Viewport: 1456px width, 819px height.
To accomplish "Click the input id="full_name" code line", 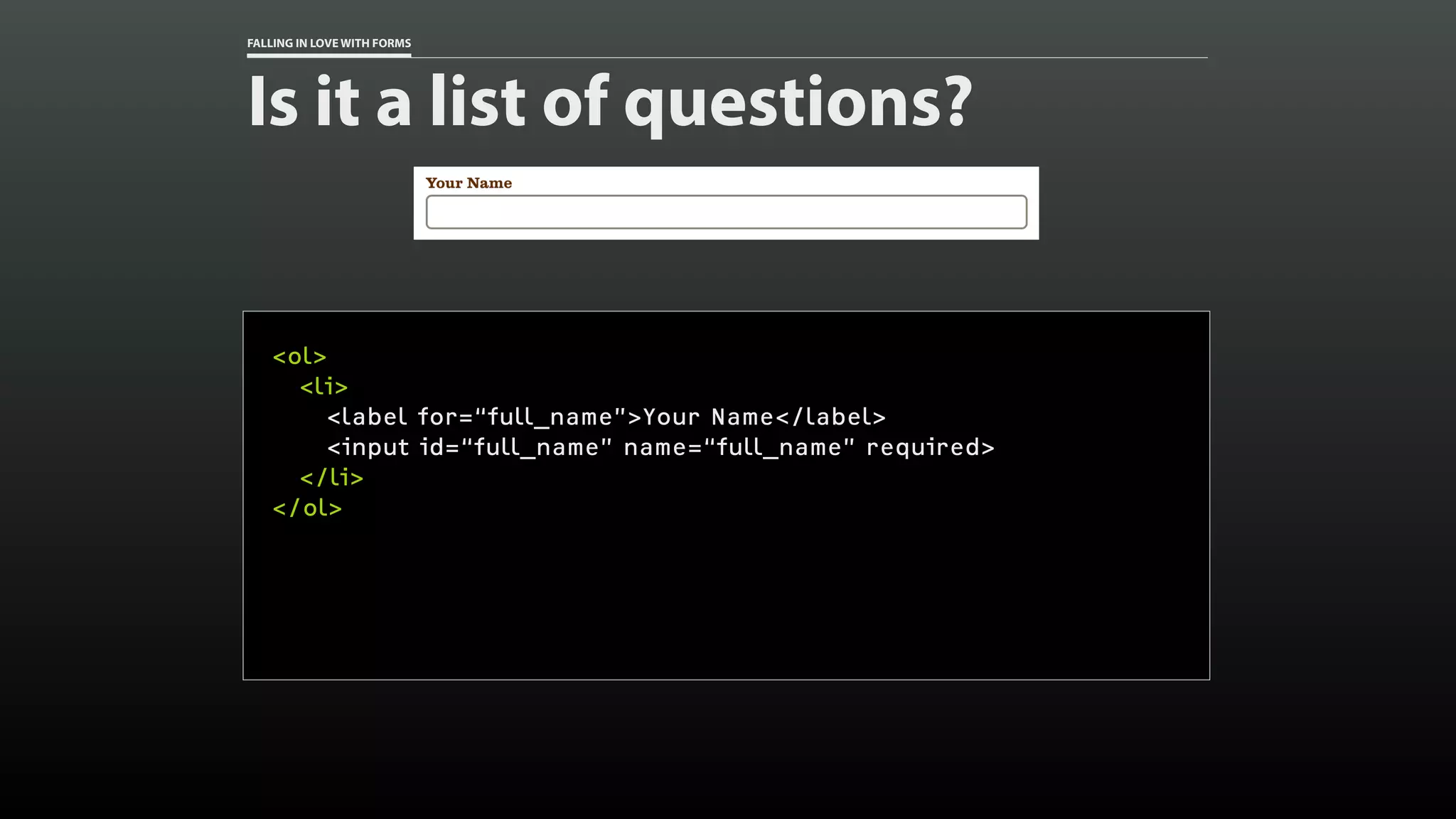I will tap(660, 448).
